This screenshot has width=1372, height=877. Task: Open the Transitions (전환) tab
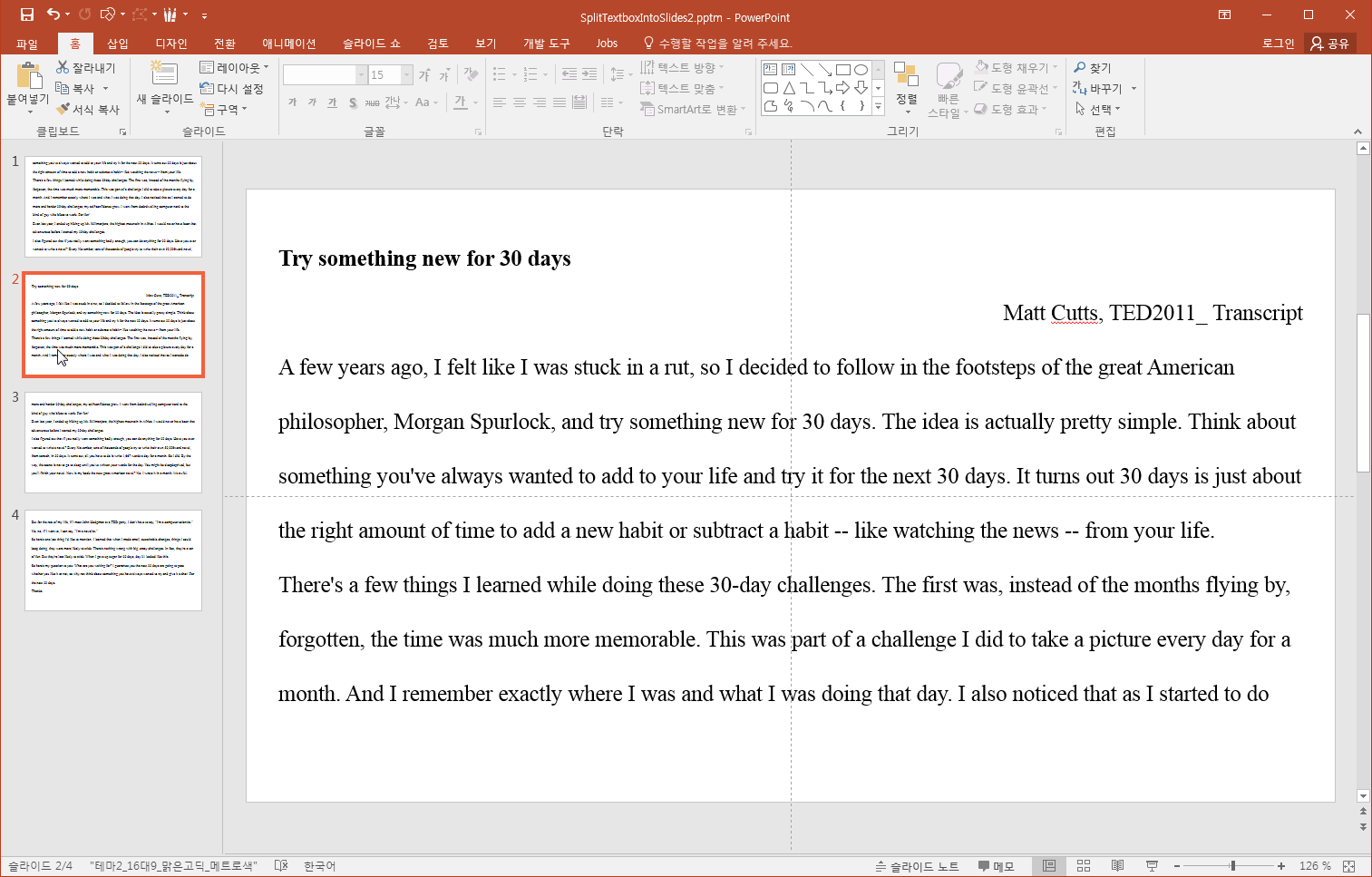[225, 44]
